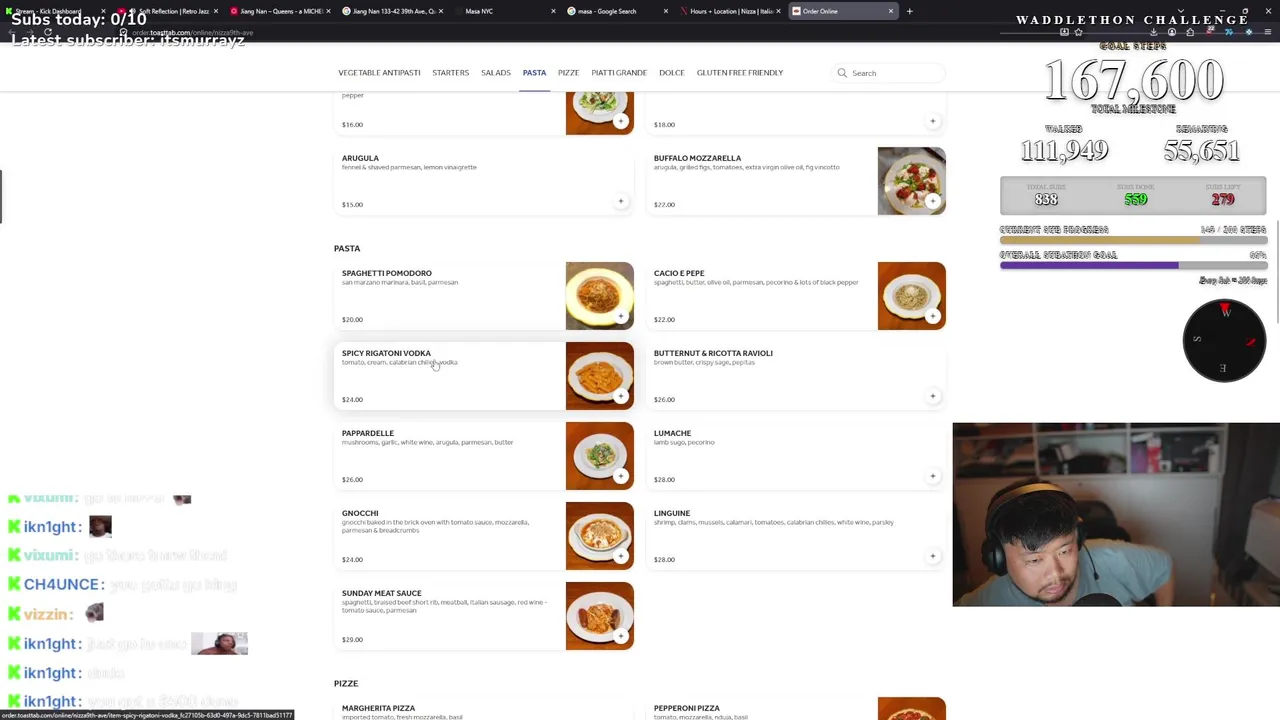Go to Gluten Free Friendly section
The height and width of the screenshot is (720, 1280).
(x=740, y=73)
